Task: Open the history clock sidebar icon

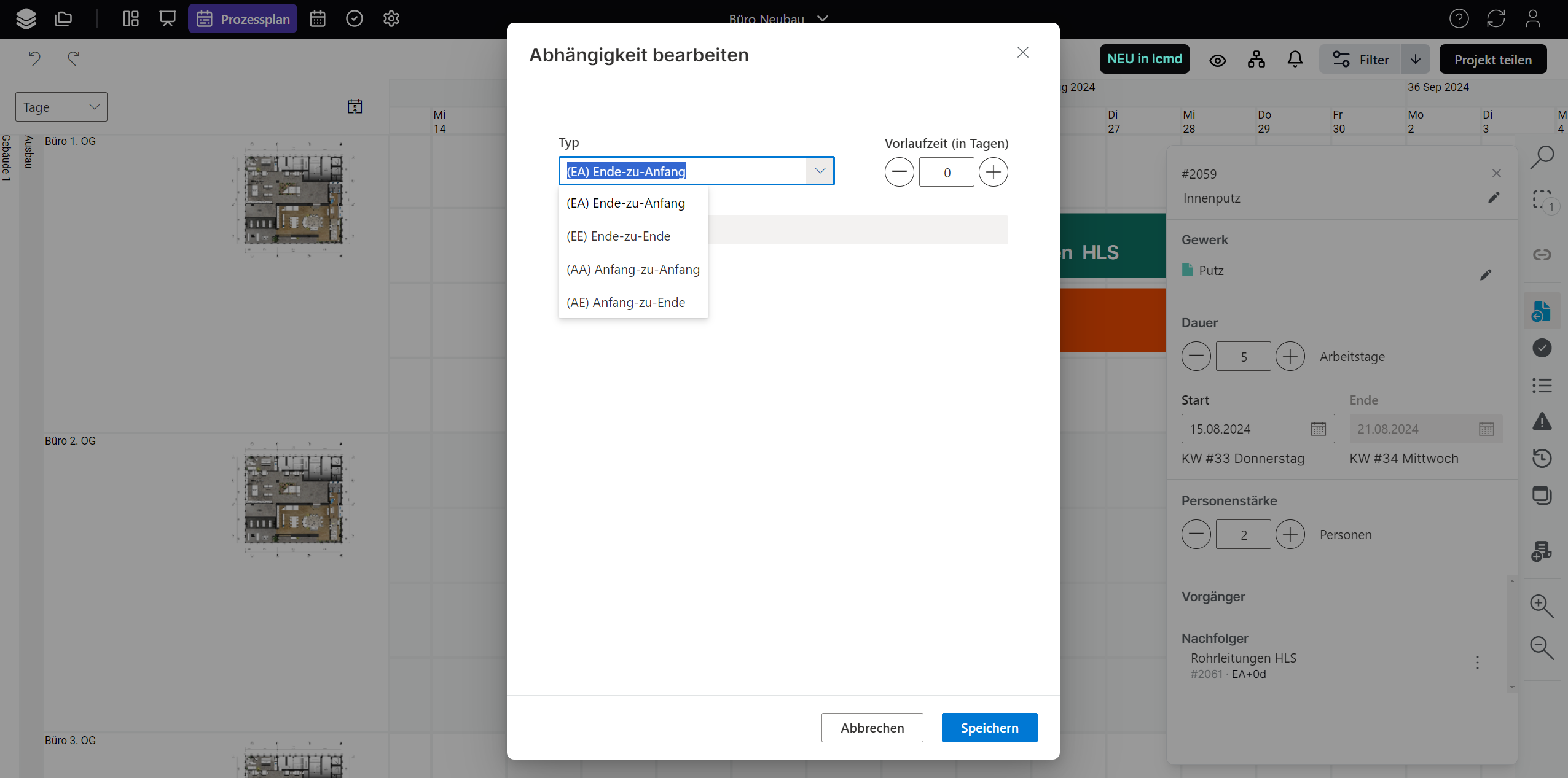Action: click(x=1542, y=458)
